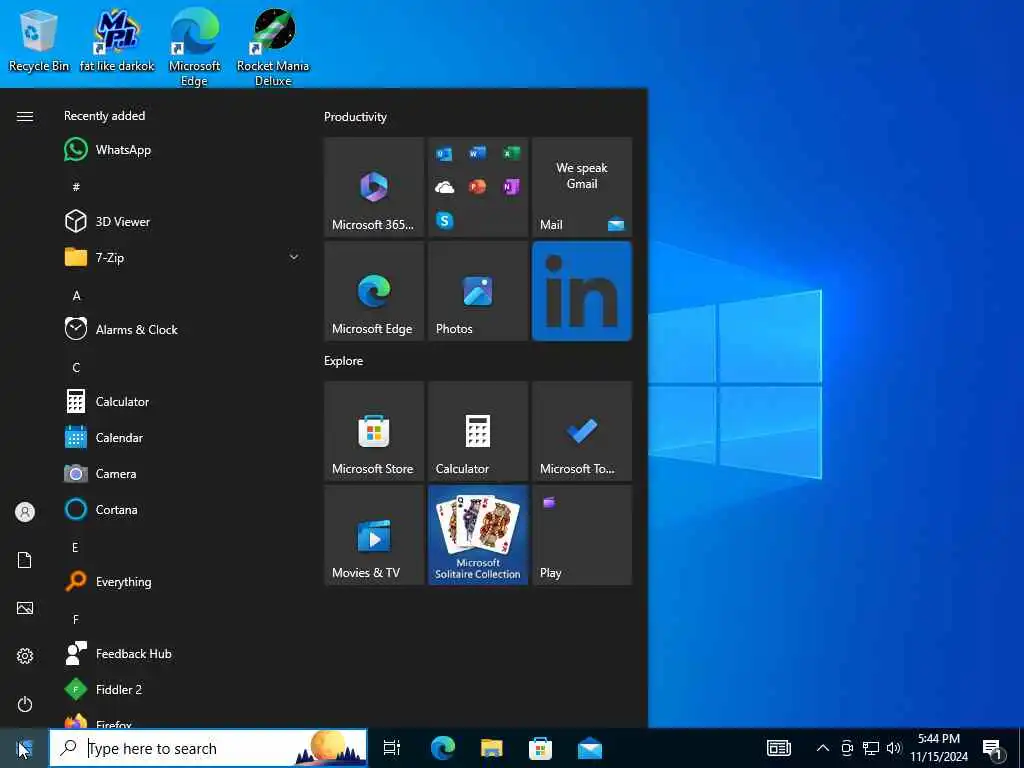Open Movies & TV tile

(374, 535)
